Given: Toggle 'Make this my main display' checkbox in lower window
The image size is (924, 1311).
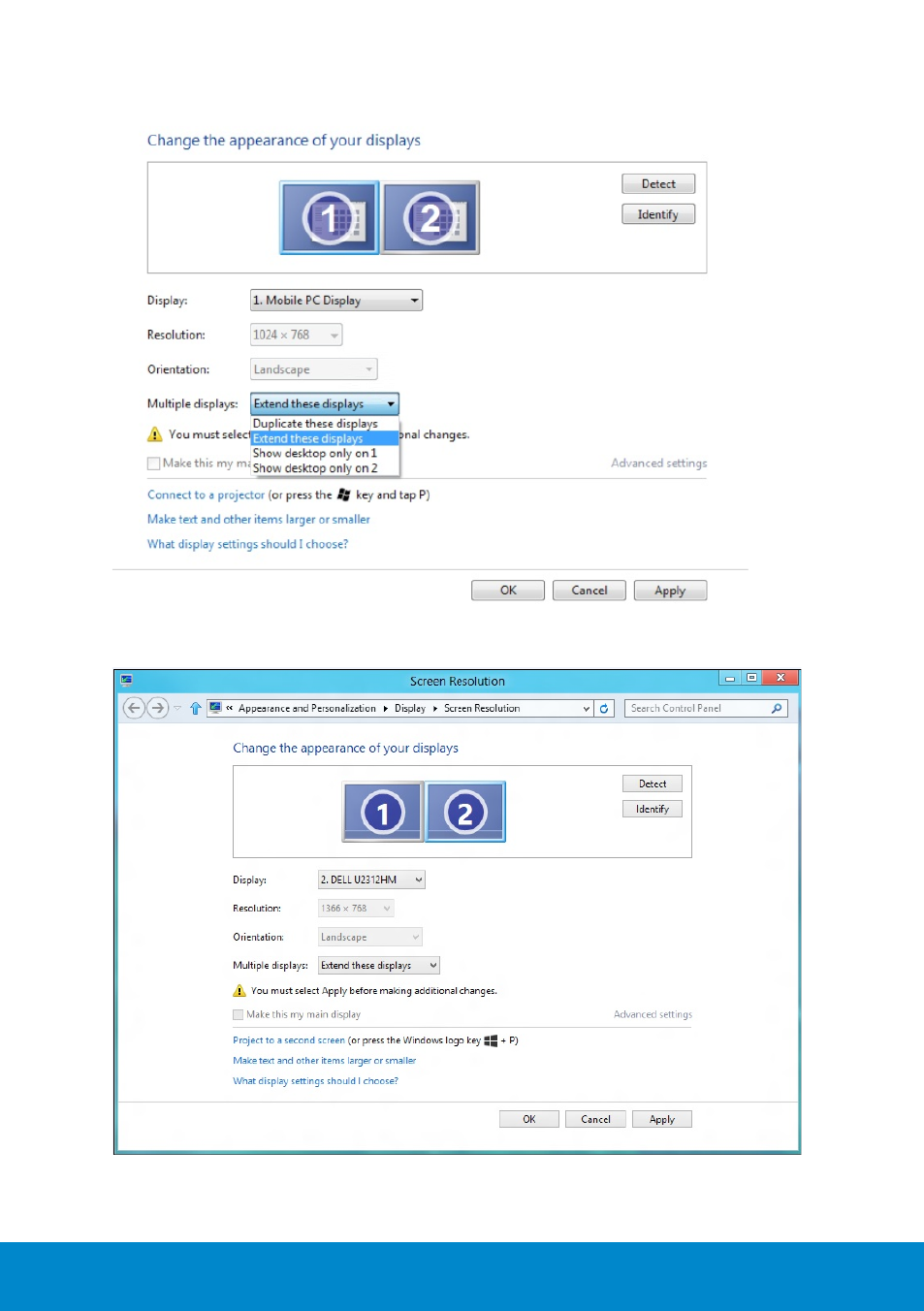Looking at the screenshot, I should tap(239, 1014).
